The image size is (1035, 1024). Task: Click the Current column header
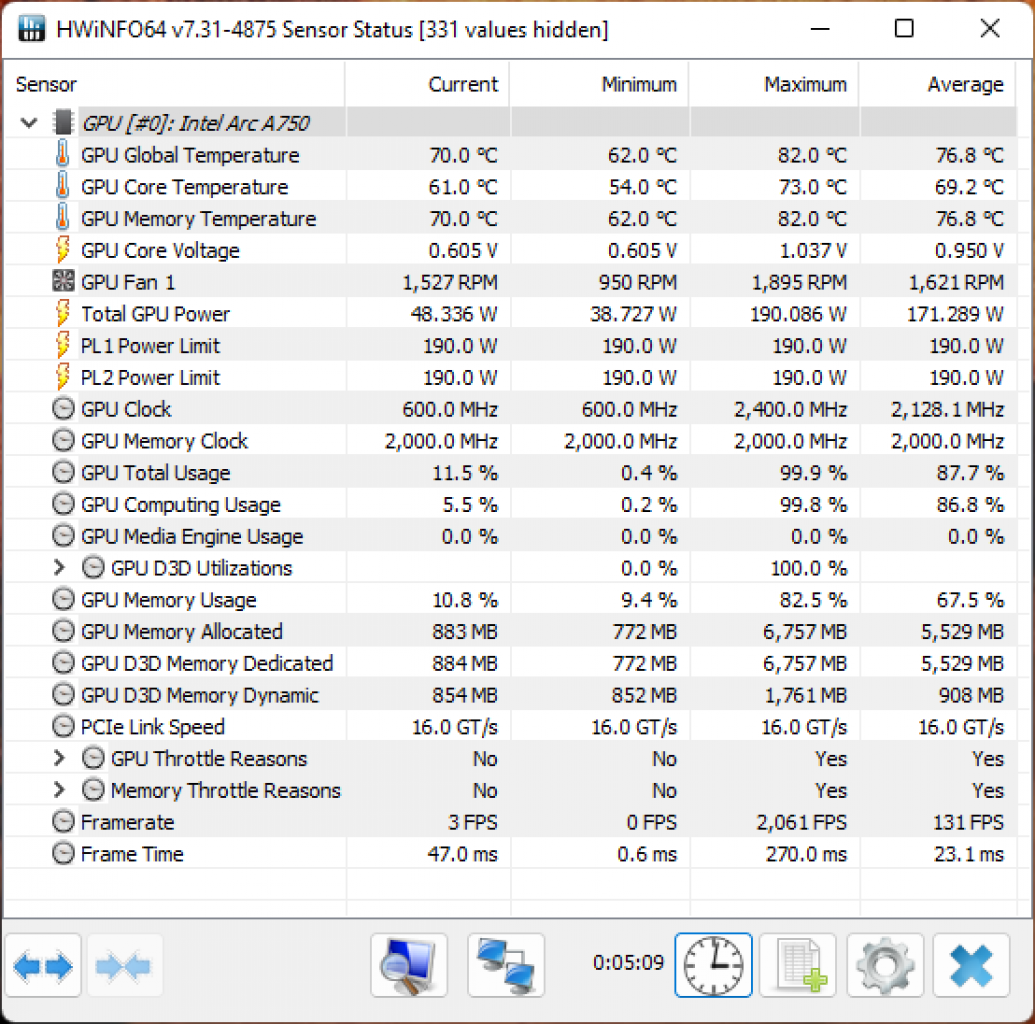pos(428,85)
